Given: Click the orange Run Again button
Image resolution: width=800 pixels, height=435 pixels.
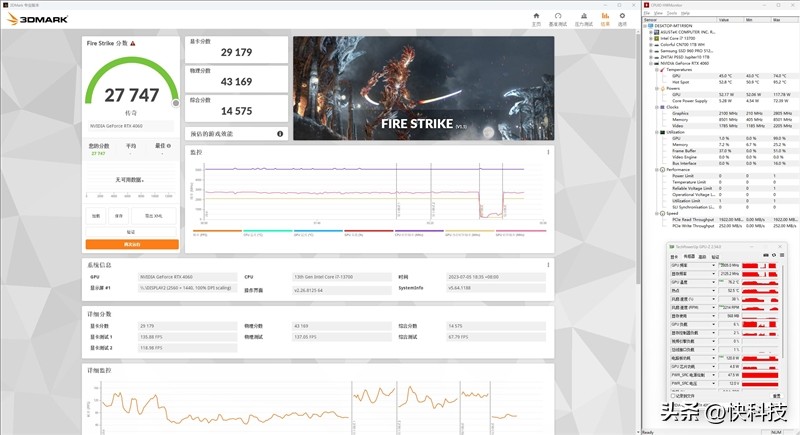Looking at the screenshot, I should pos(132,245).
